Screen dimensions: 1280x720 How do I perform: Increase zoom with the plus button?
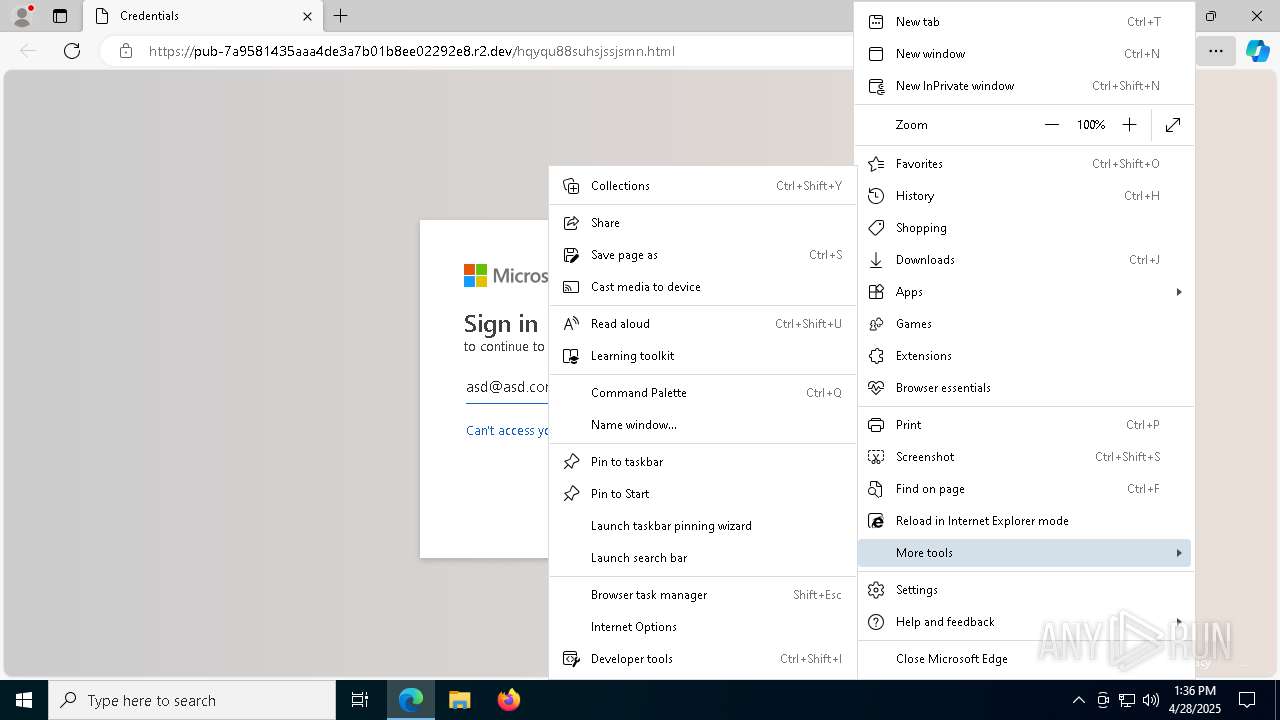tap(1129, 125)
